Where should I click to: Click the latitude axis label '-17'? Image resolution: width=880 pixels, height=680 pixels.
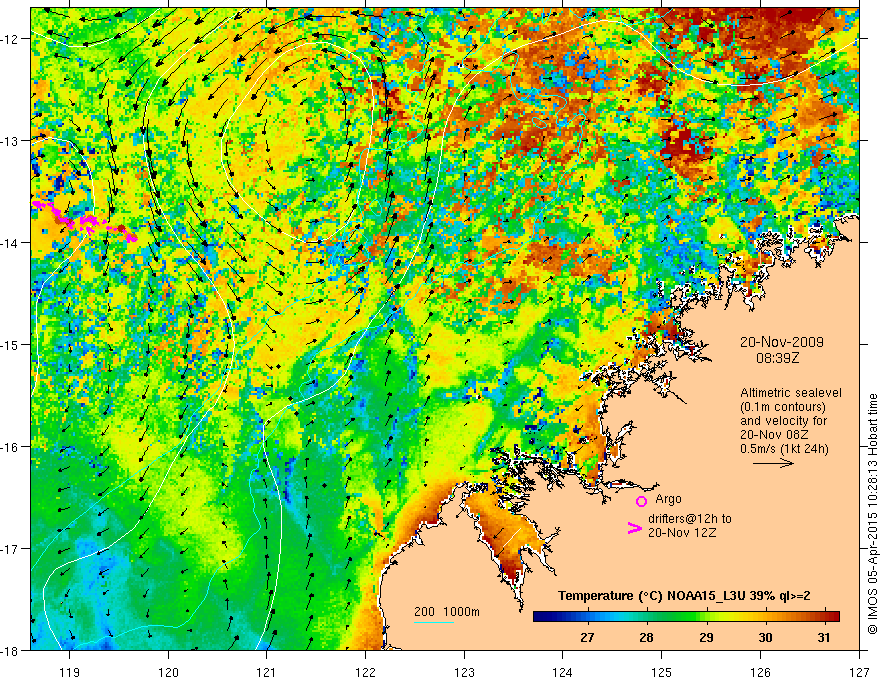tap(11, 548)
